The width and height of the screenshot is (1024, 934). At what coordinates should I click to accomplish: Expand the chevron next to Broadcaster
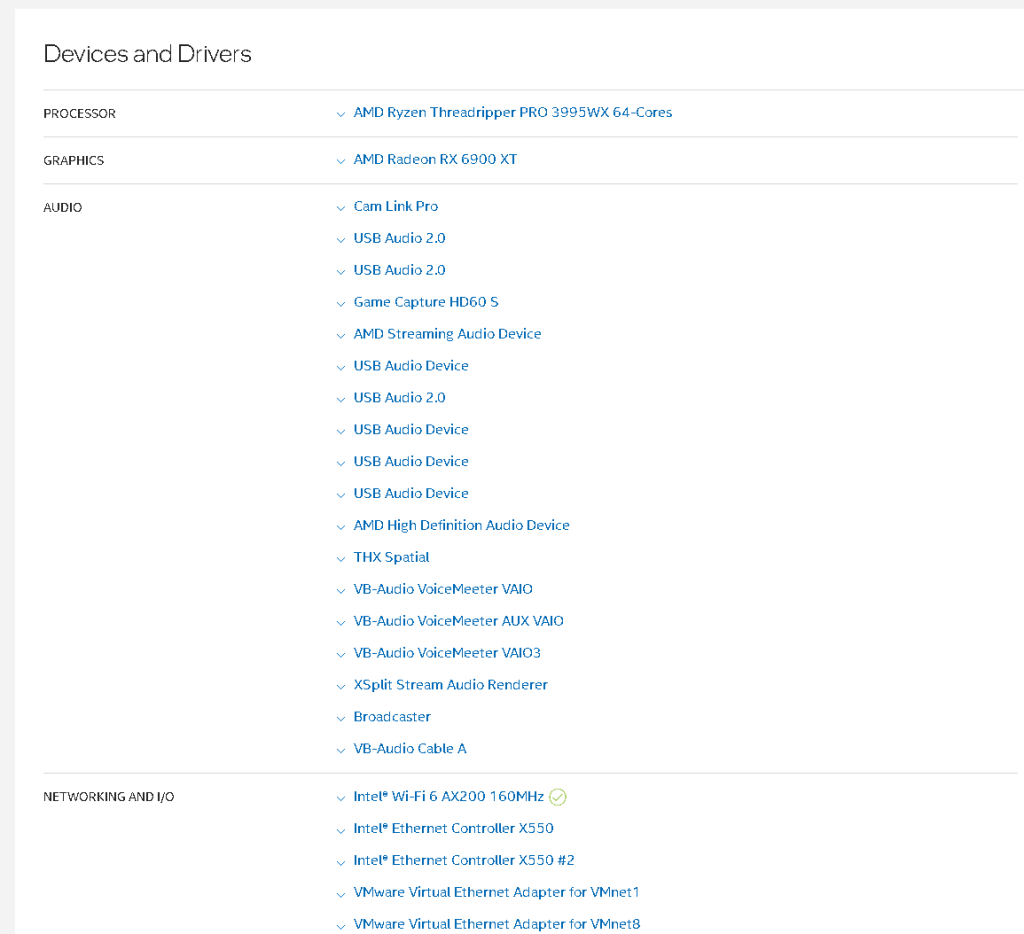[340, 718]
